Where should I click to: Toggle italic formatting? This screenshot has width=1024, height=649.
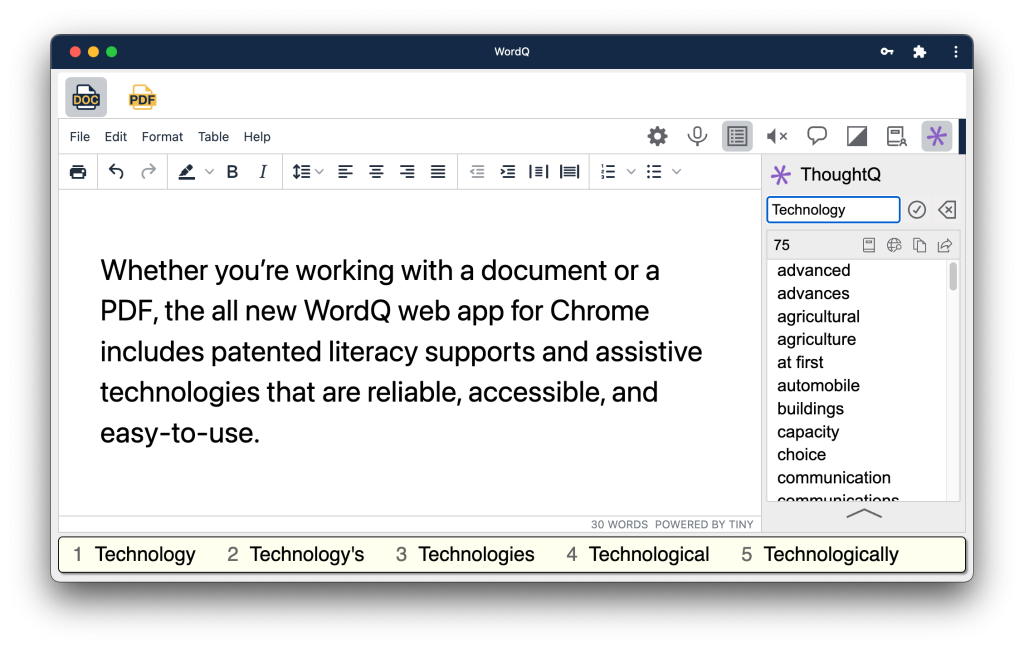click(x=263, y=172)
